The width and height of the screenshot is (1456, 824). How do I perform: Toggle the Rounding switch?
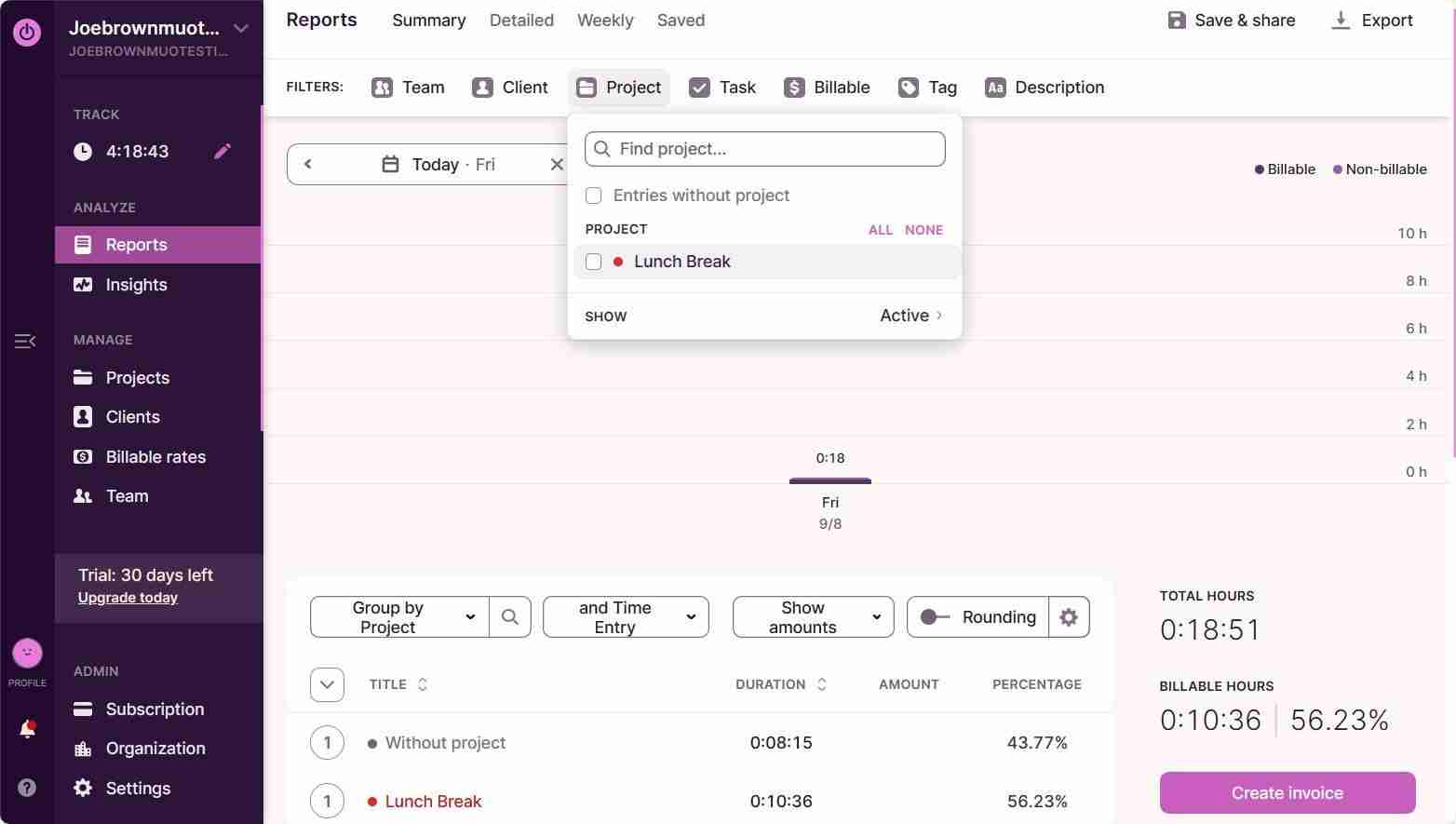pos(934,617)
